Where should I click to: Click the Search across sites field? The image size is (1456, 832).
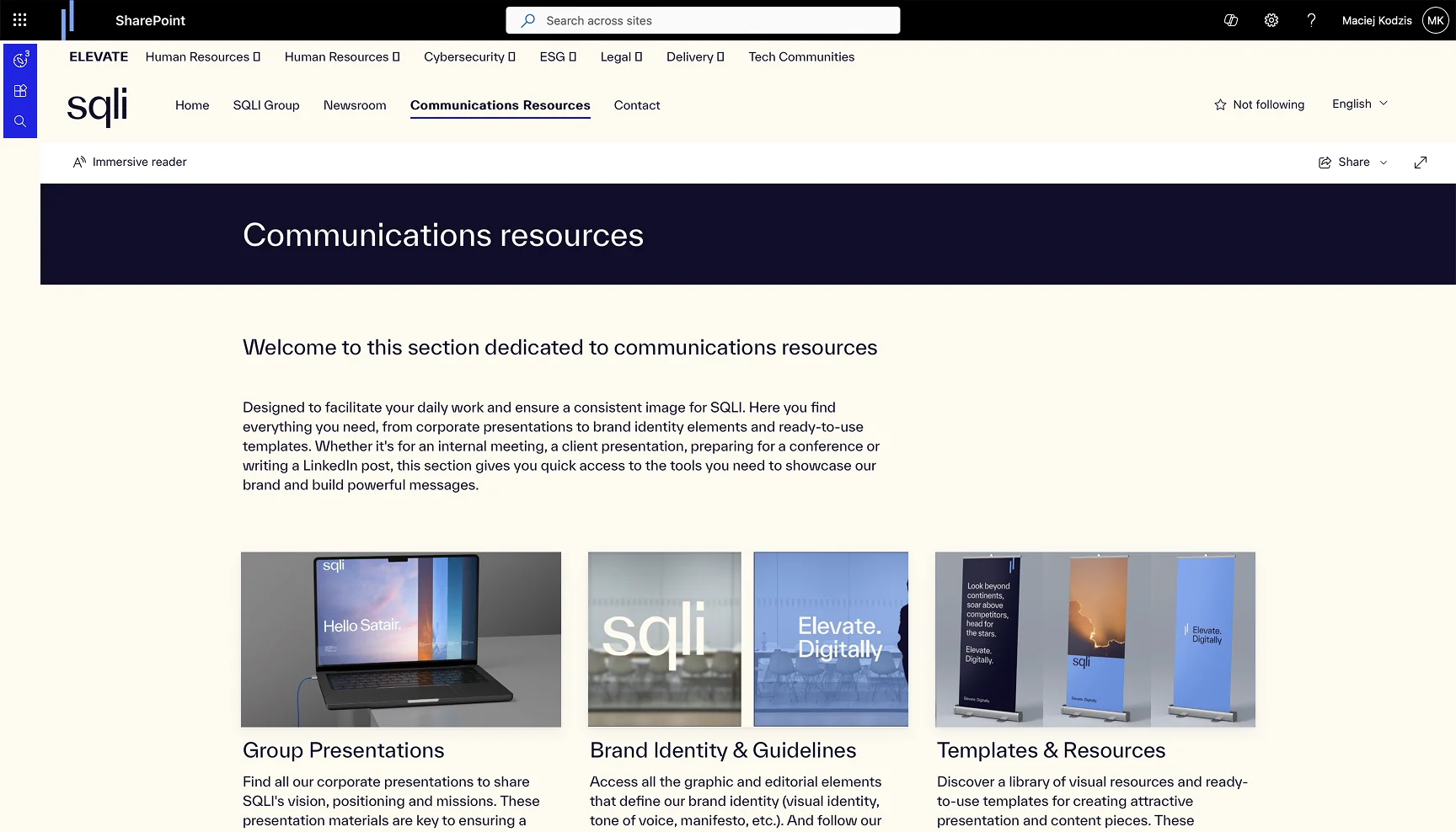[x=703, y=20]
